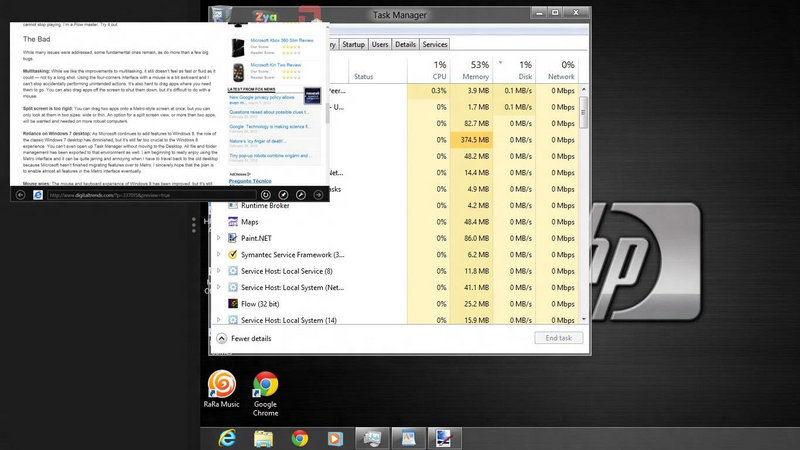Screen dimensions: 800x450
Task: Expand the Paint.NET process group
Action: [219, 238]
